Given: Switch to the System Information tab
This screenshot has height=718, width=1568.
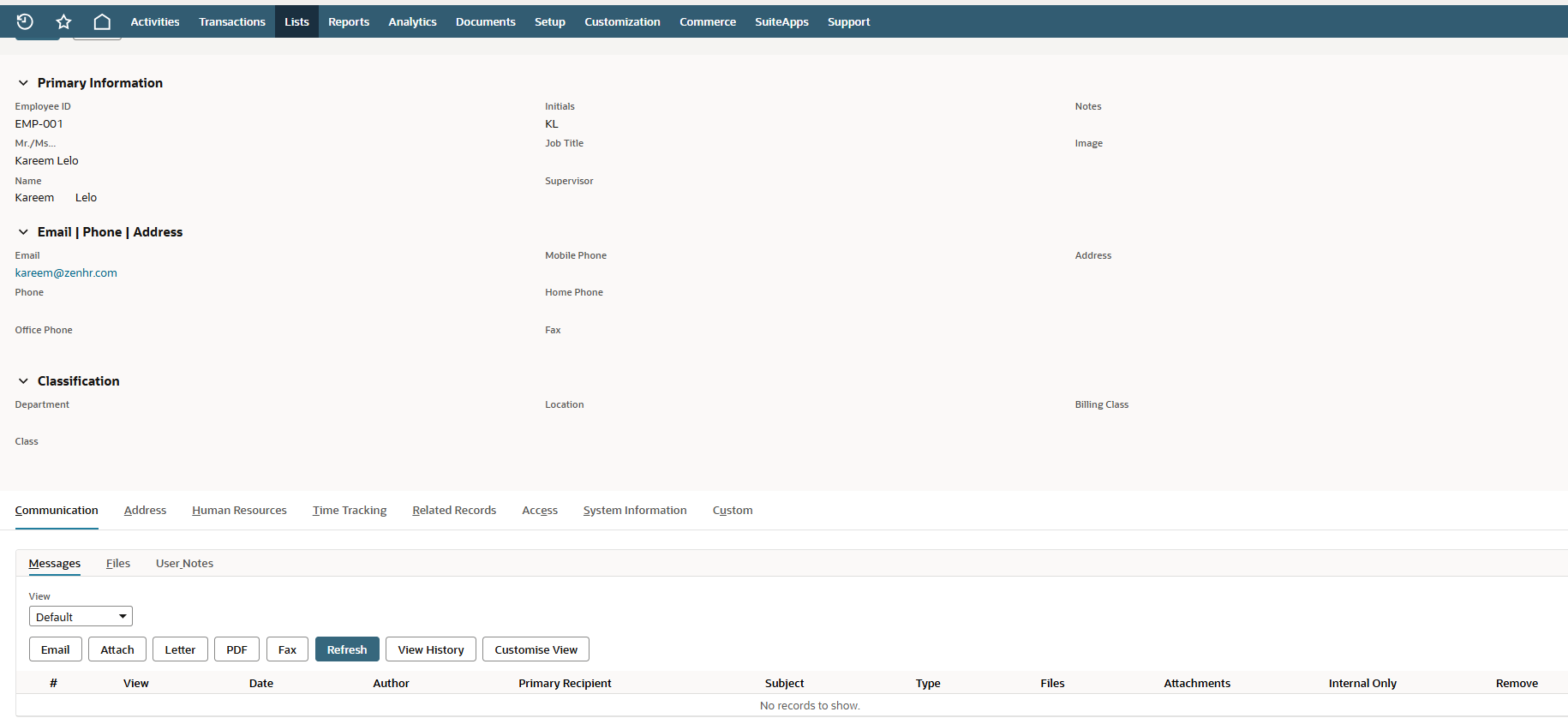Looking at the screenshot, I should coord(635,511).
